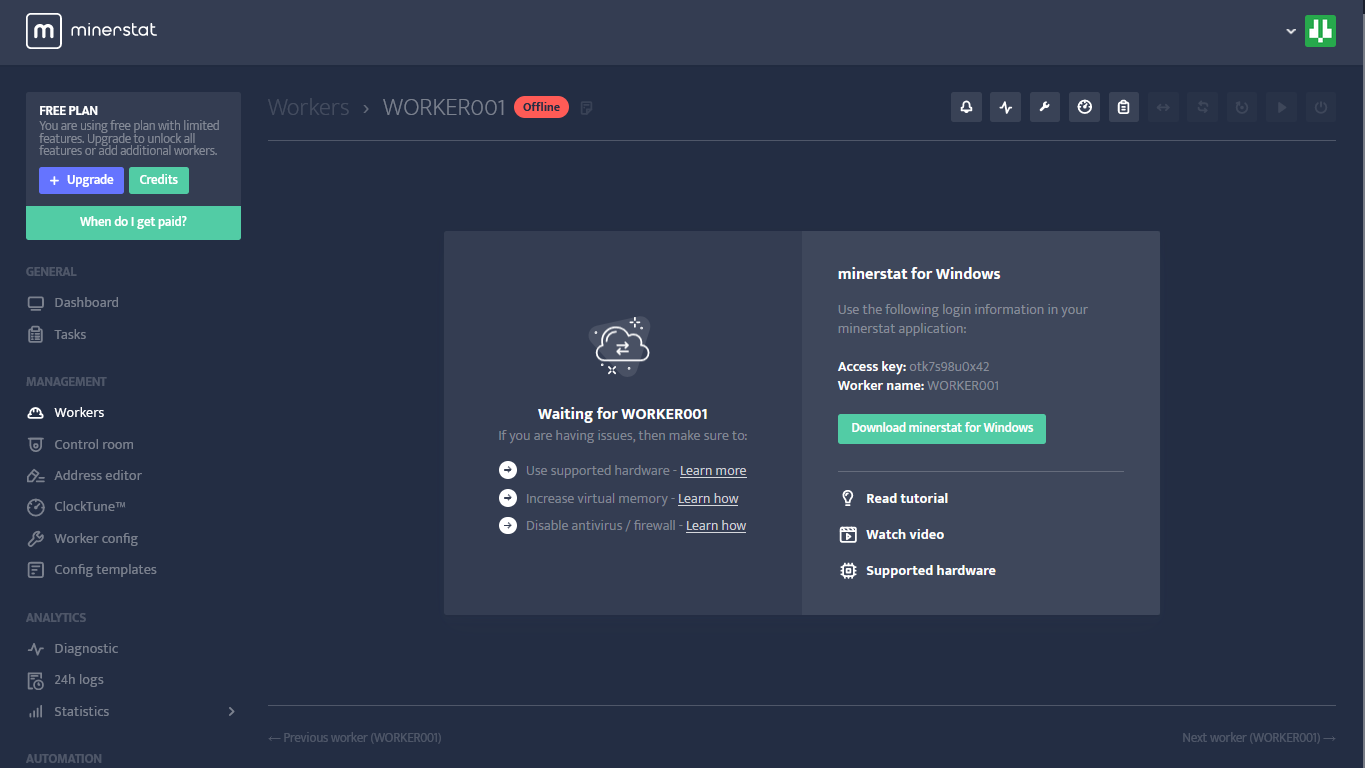Image resolution: width=1365 pixels, height=768 pixels.
Task: Open the Read tutorial link
Action: [x=907, y=498]
